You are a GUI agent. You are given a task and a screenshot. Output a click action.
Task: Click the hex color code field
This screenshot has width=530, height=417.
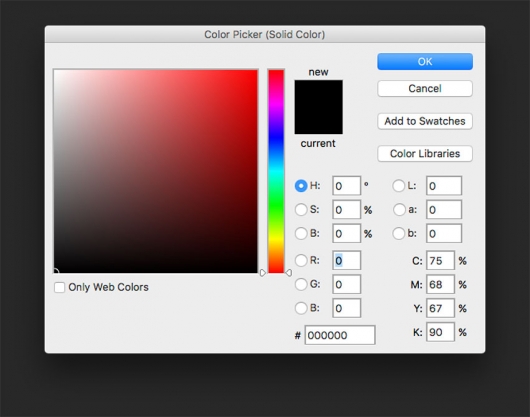[340, 335]
